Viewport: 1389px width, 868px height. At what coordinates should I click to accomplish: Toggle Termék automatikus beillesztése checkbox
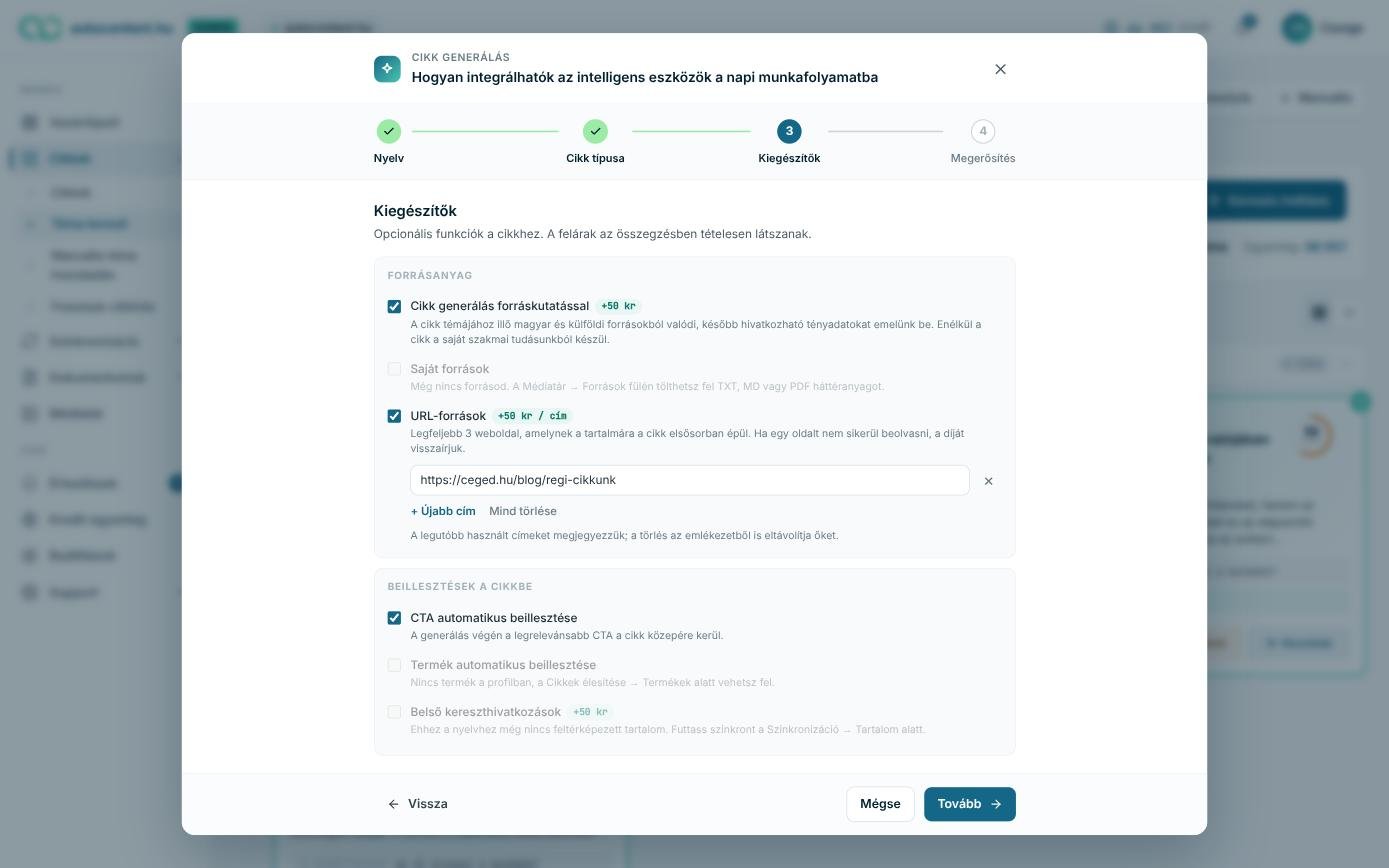click(x=394, y=665)
